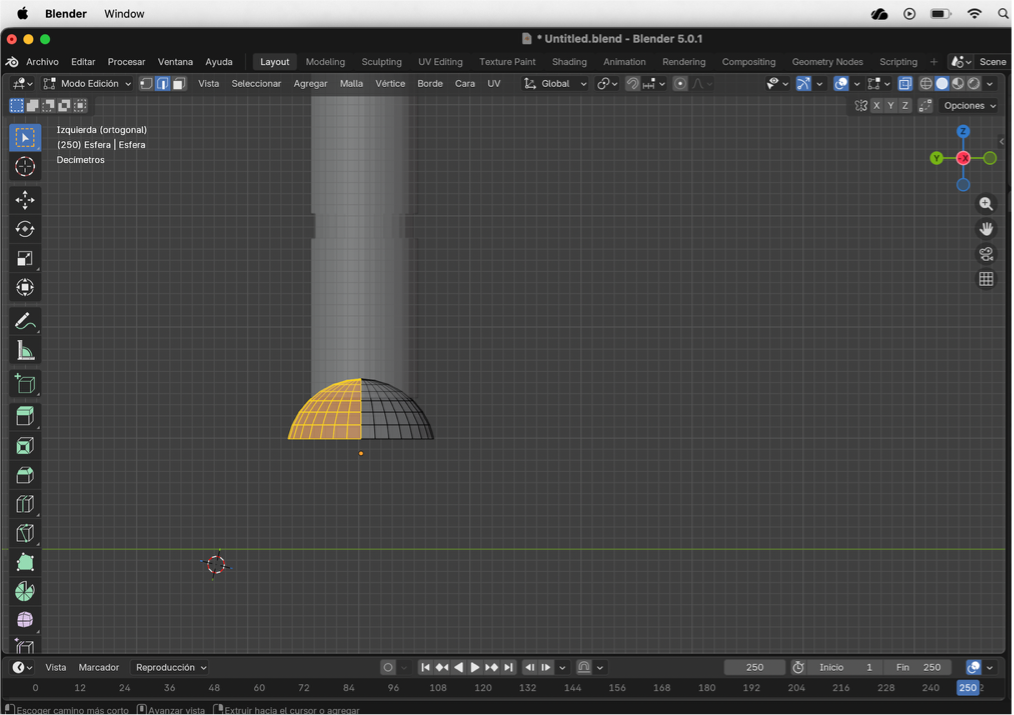This screenshot has width=1014, height=715.
Task: Click the zoom magnifier viewport icon
Action: (986, 204)
